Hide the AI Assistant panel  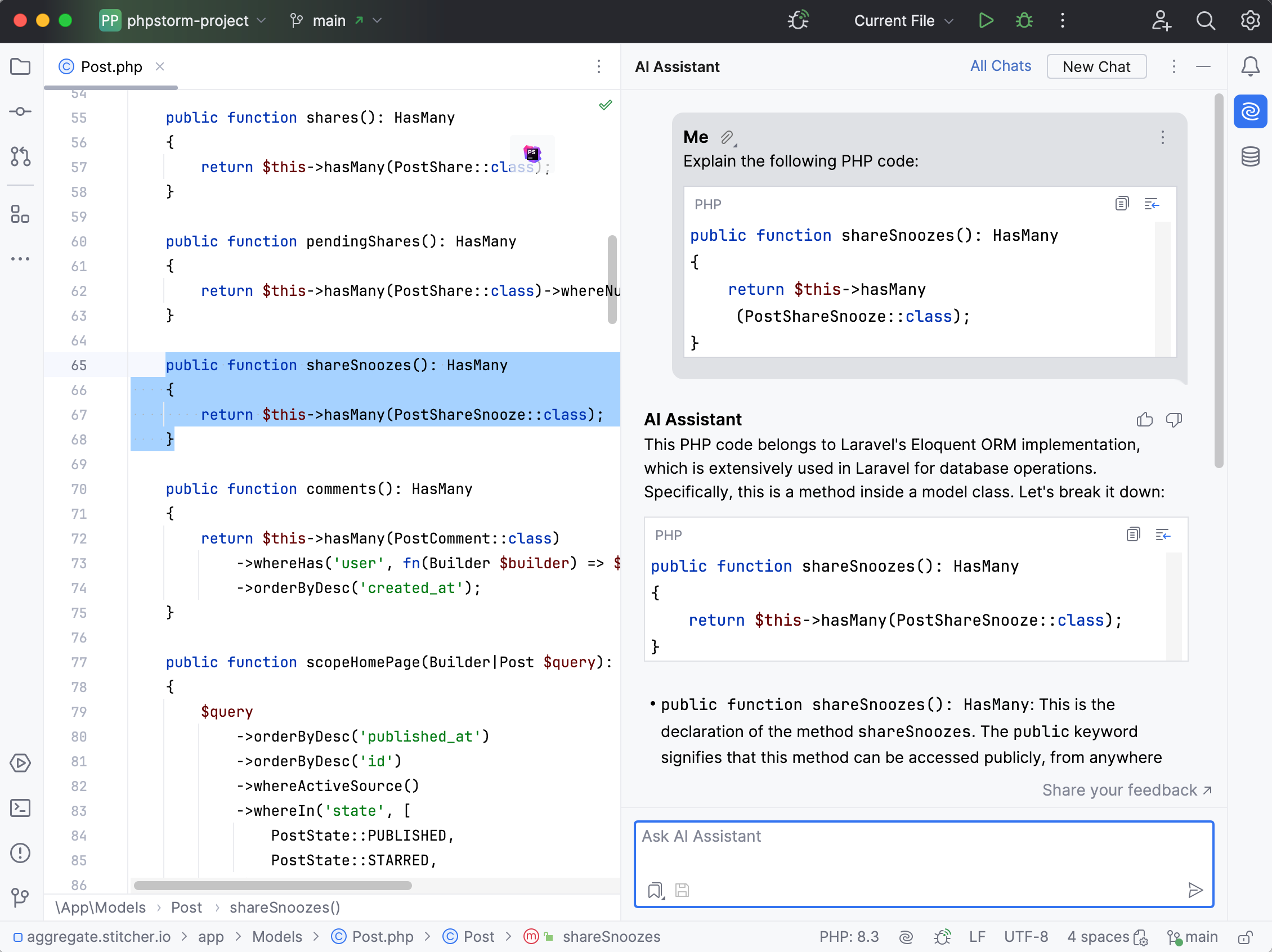(1203, 67)
